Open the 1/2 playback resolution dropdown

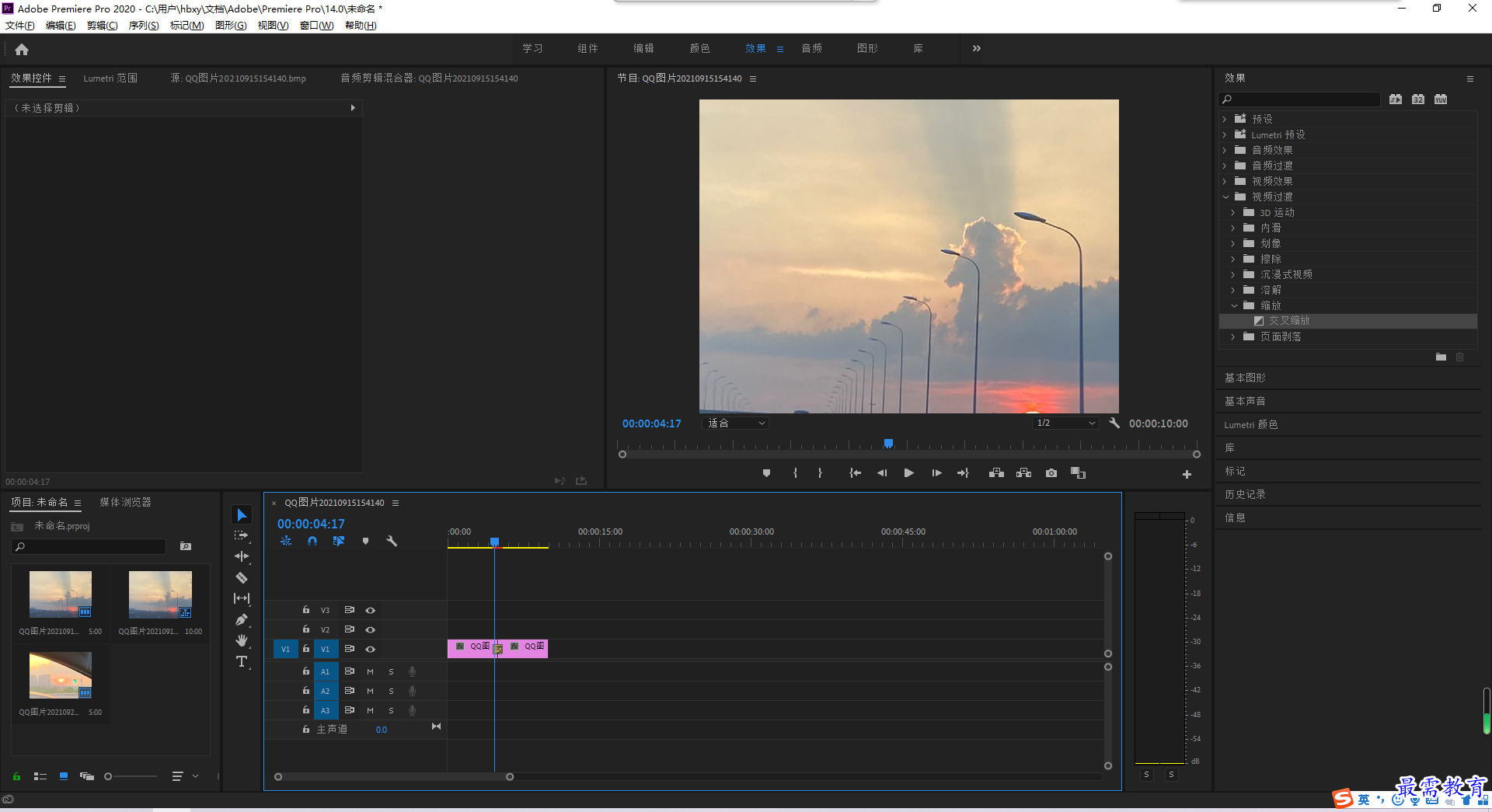click(x=1065, y=423)
